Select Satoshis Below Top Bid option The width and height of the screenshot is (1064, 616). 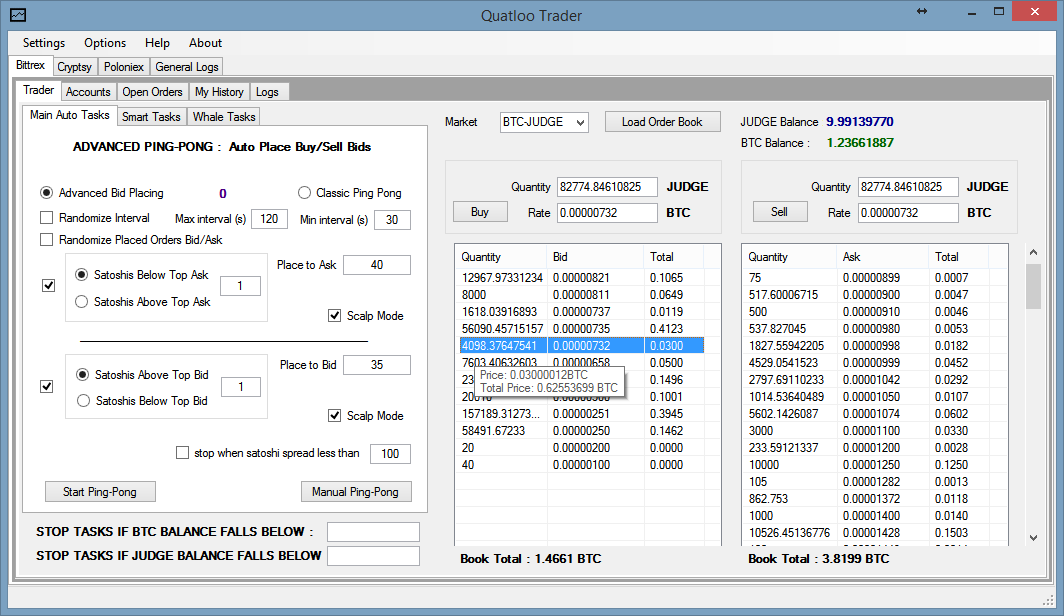[83, 401]
